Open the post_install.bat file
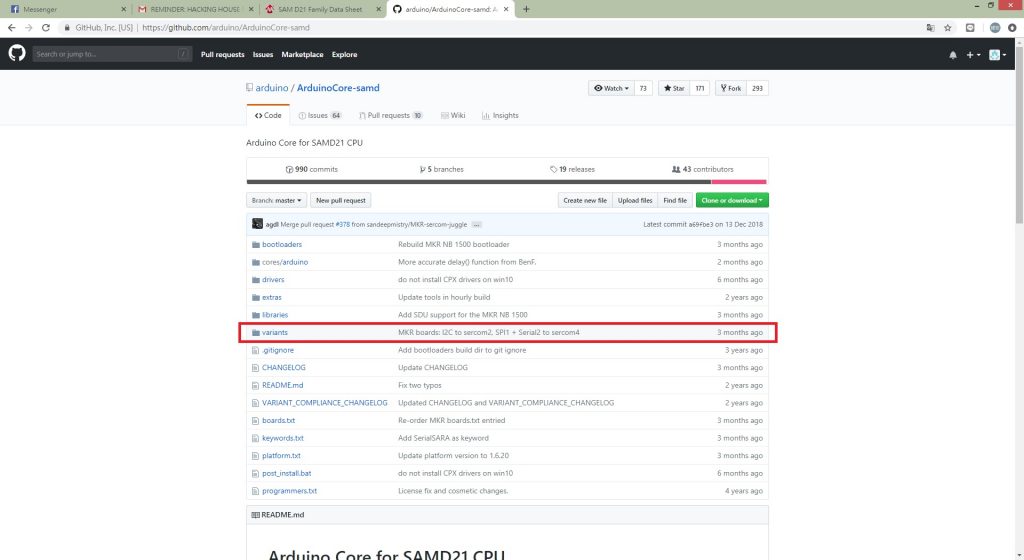This screenshot has height=560, width=1024. (287, 473)
